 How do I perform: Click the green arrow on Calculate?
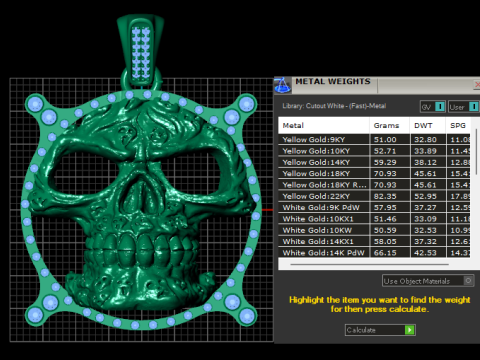pyautogui.click(x=409, y=330)
